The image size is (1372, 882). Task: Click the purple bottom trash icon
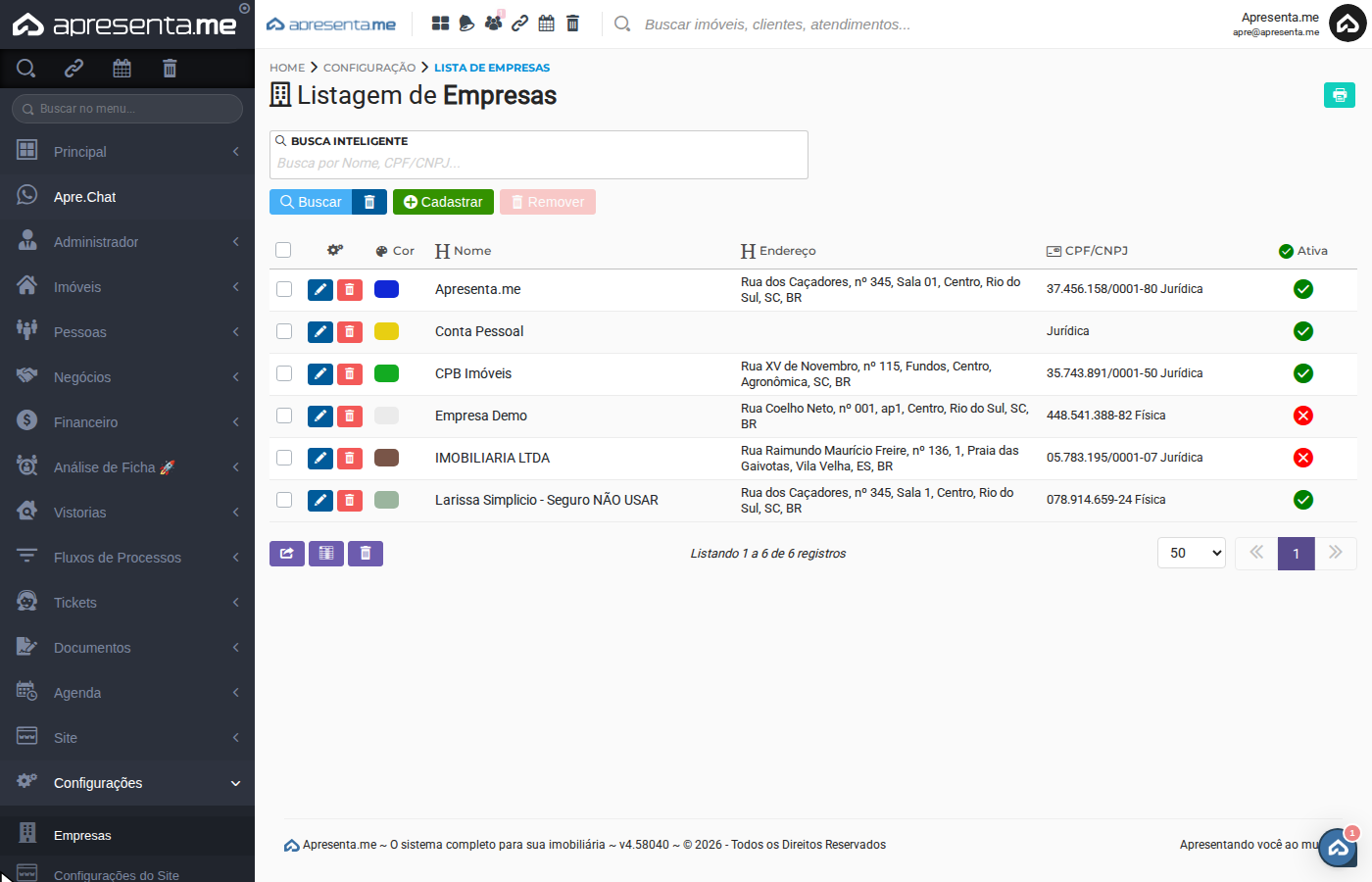(366, 554)
